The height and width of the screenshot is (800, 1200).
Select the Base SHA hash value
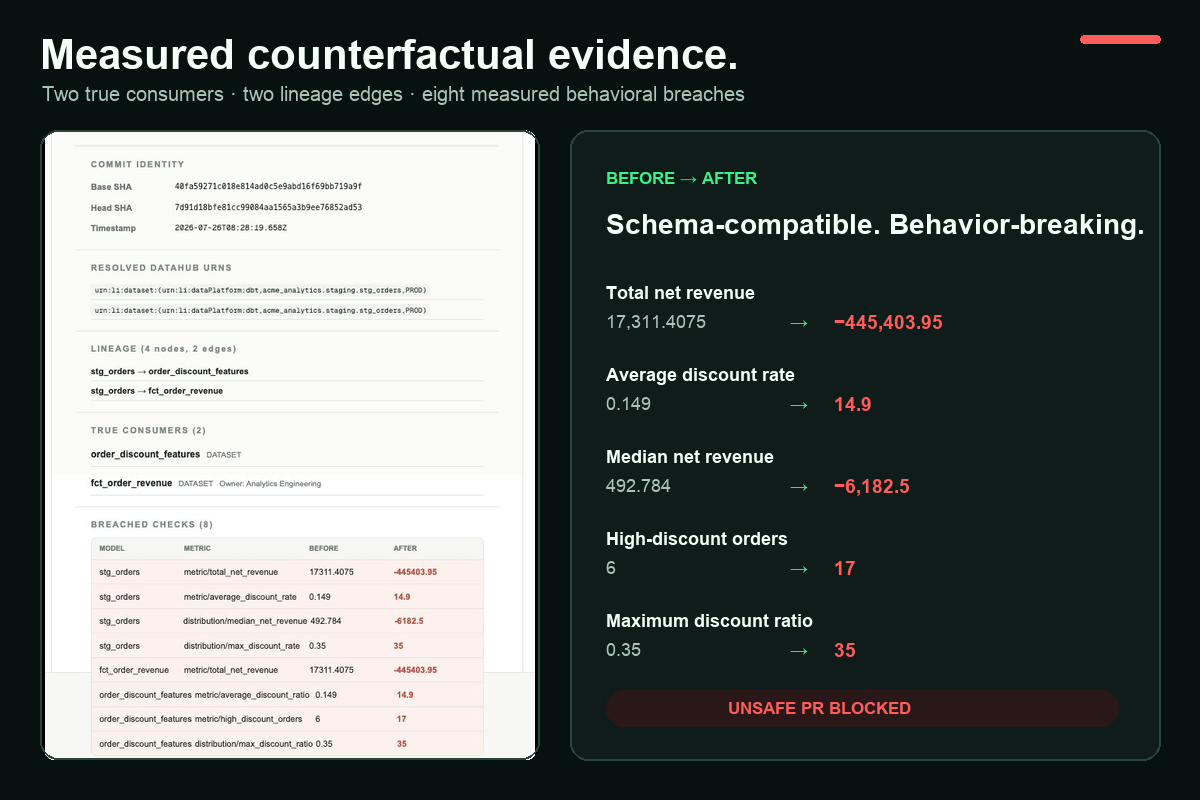pyautogui.click(x=268, y=186)
